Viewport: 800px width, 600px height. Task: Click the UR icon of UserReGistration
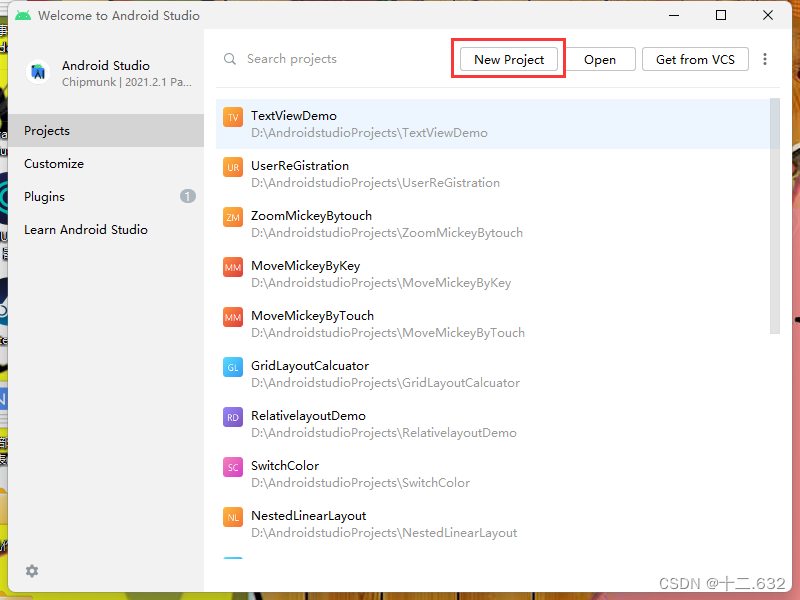[x=233, y=167]
